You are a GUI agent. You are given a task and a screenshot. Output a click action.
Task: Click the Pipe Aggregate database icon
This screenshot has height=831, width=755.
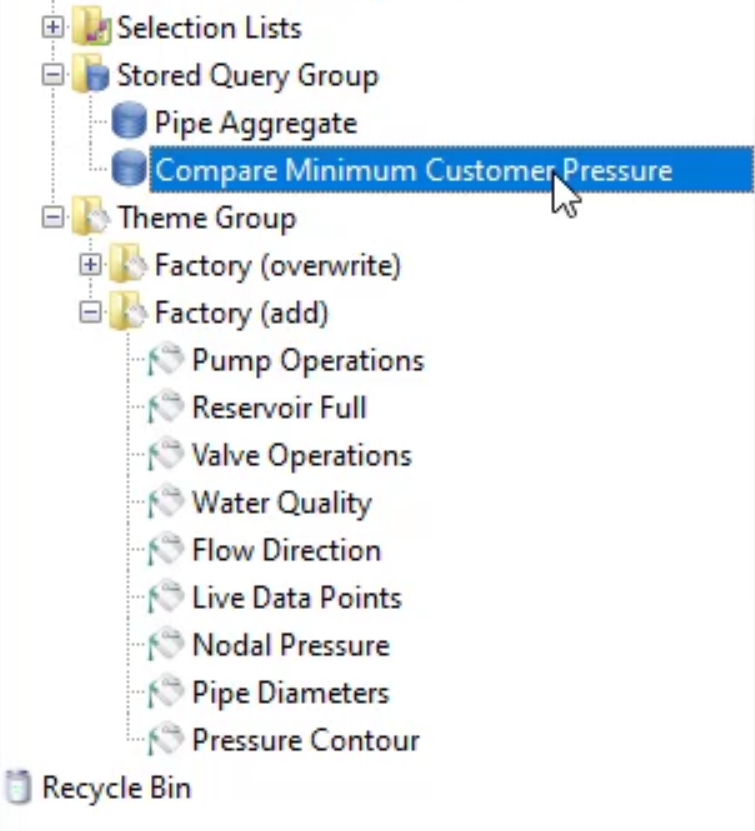coord(129,121)
